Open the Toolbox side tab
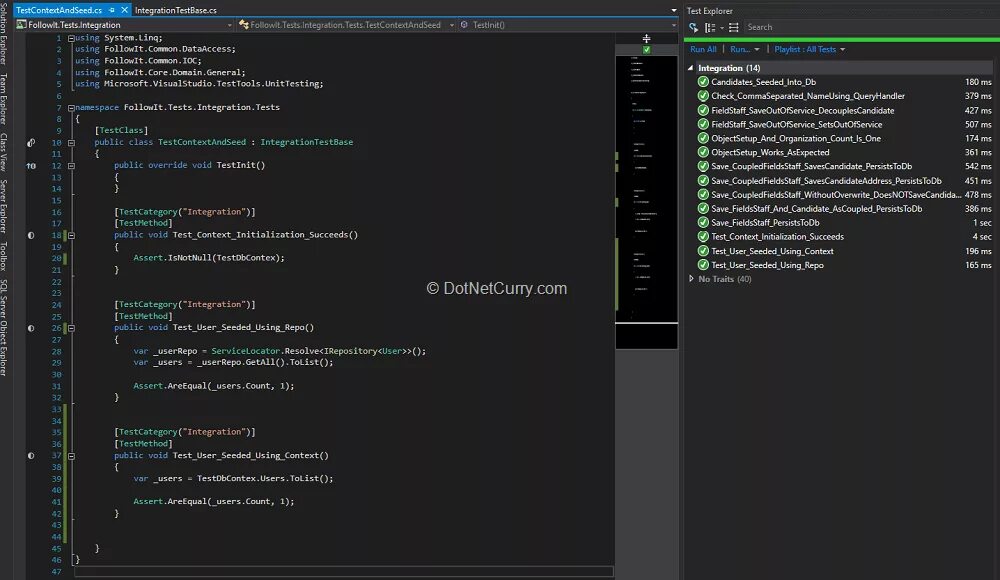Screen dimensions: 1000x580 coord(4,256)
